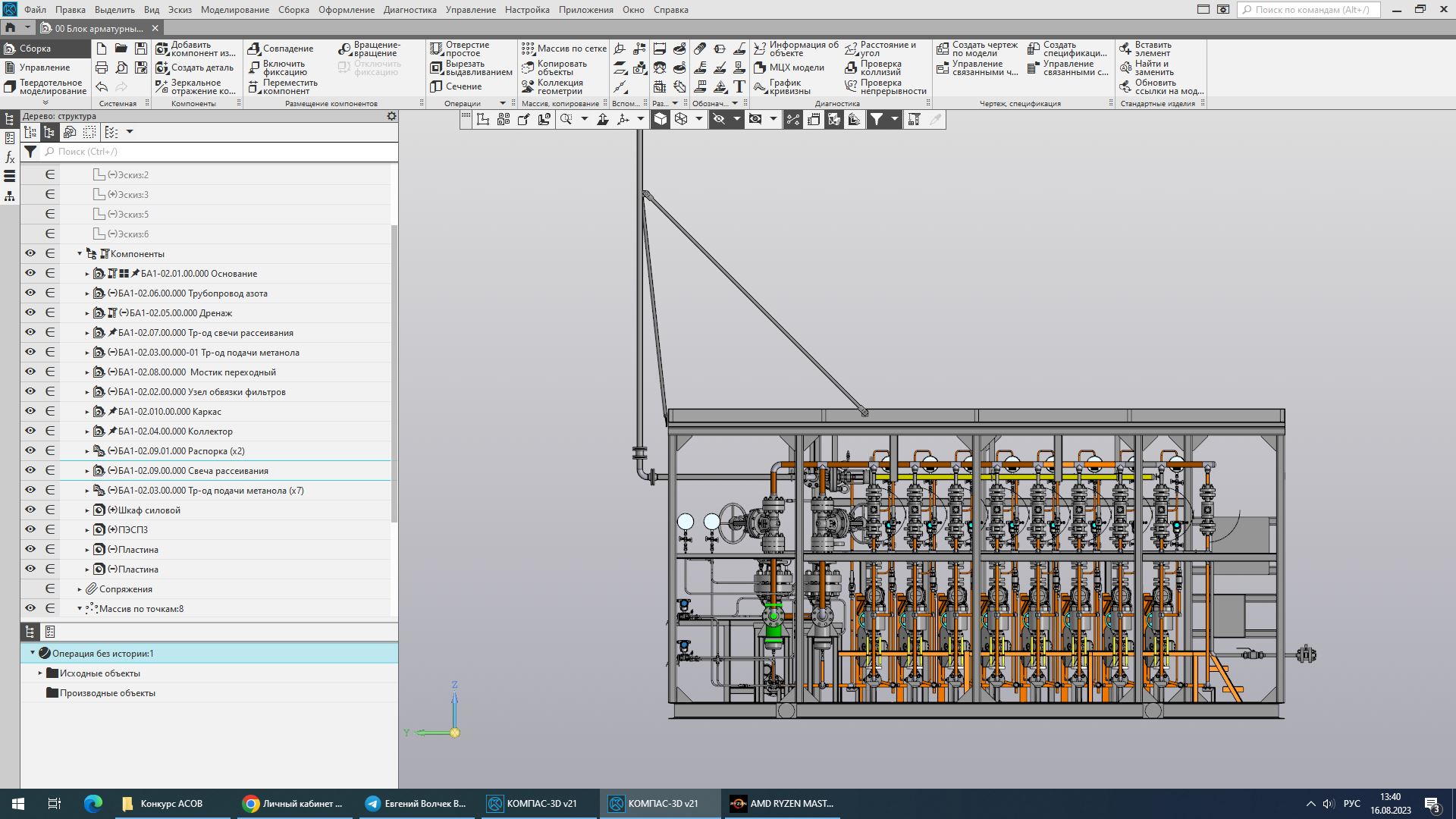This screenshot has height=819, width=1456.
Task: Collapse the Компоненты tree group
Action: (80, 254)
